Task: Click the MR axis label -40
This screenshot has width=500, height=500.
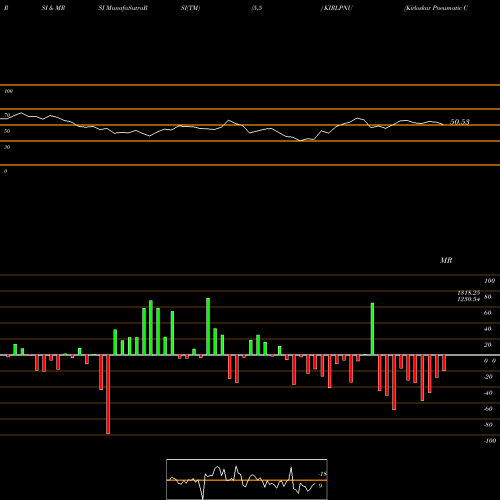Action: (488, 393)
